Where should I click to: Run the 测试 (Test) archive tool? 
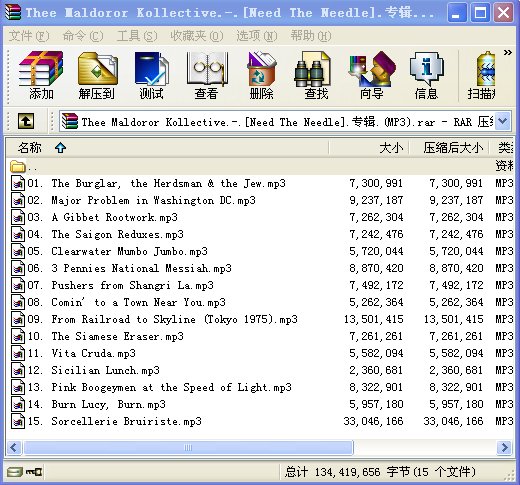152,76
